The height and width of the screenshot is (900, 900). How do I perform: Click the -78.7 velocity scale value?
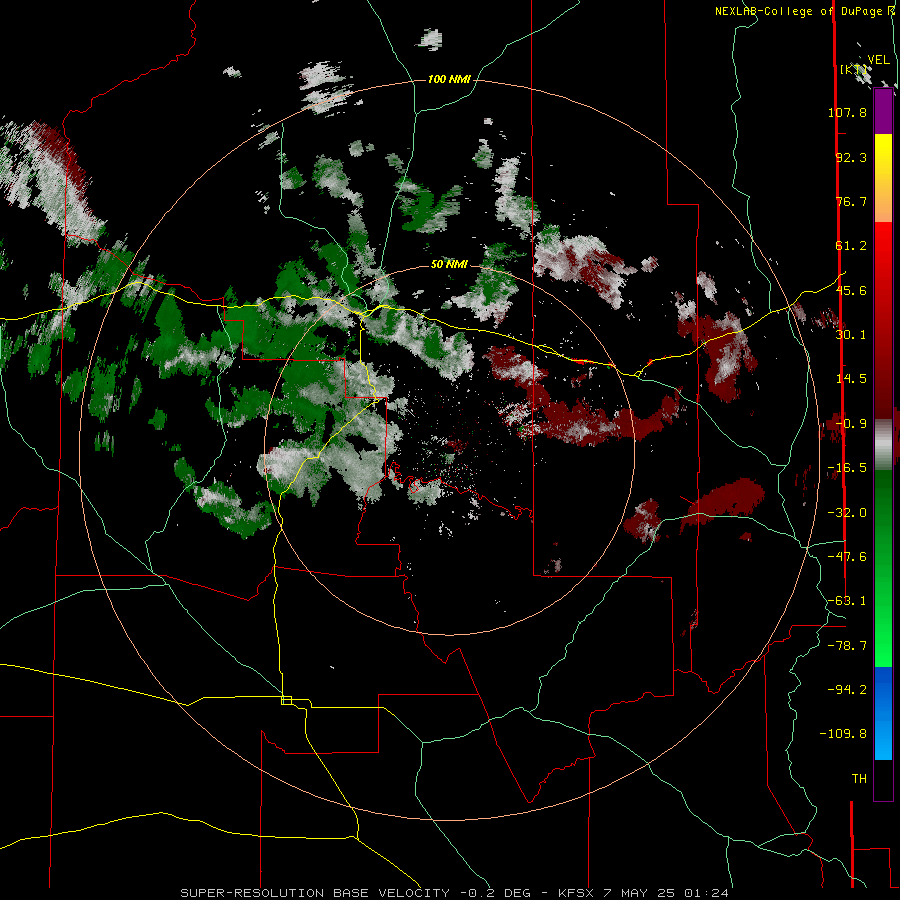point(847,646)
